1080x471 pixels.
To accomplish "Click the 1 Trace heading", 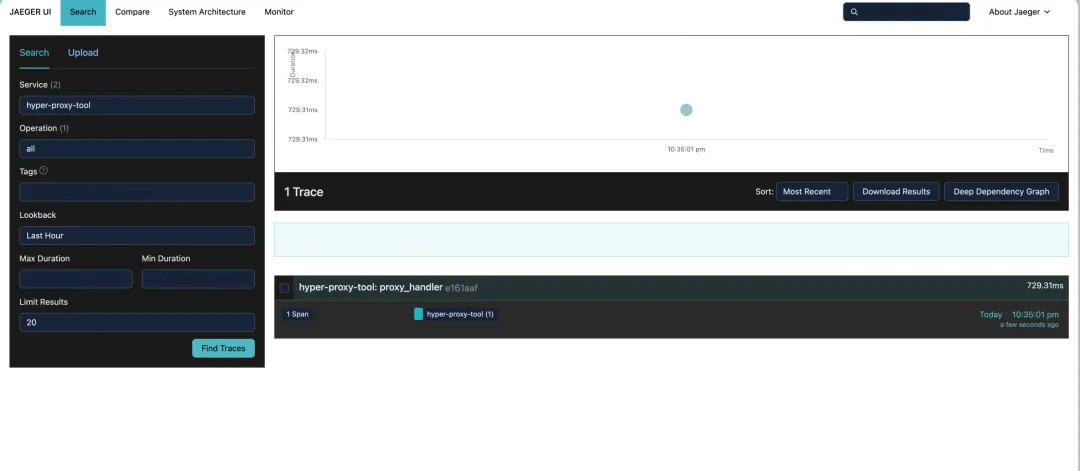I will point(304,192).
